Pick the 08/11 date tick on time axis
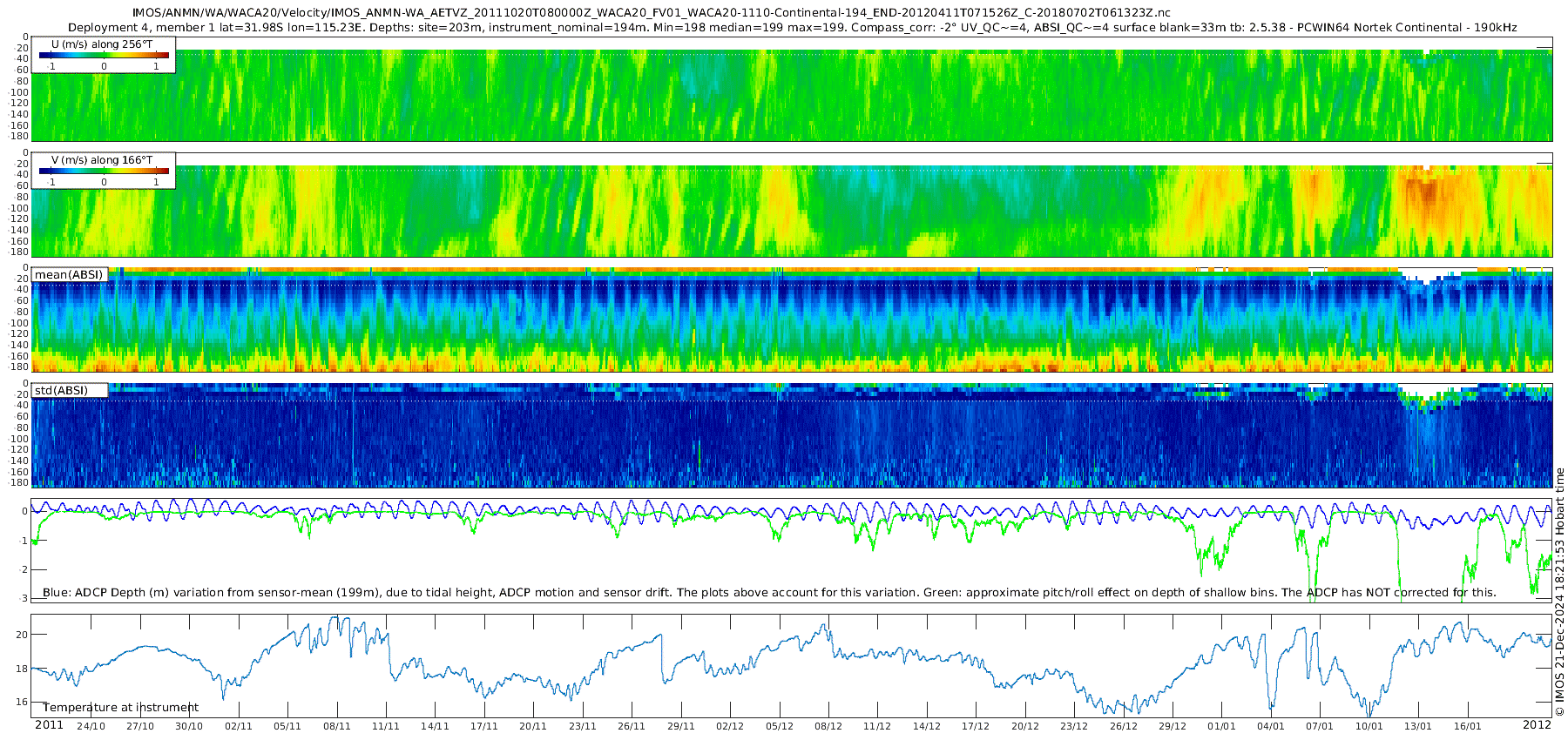Screen dimensions: 1568x740 [x=336, y=726]
